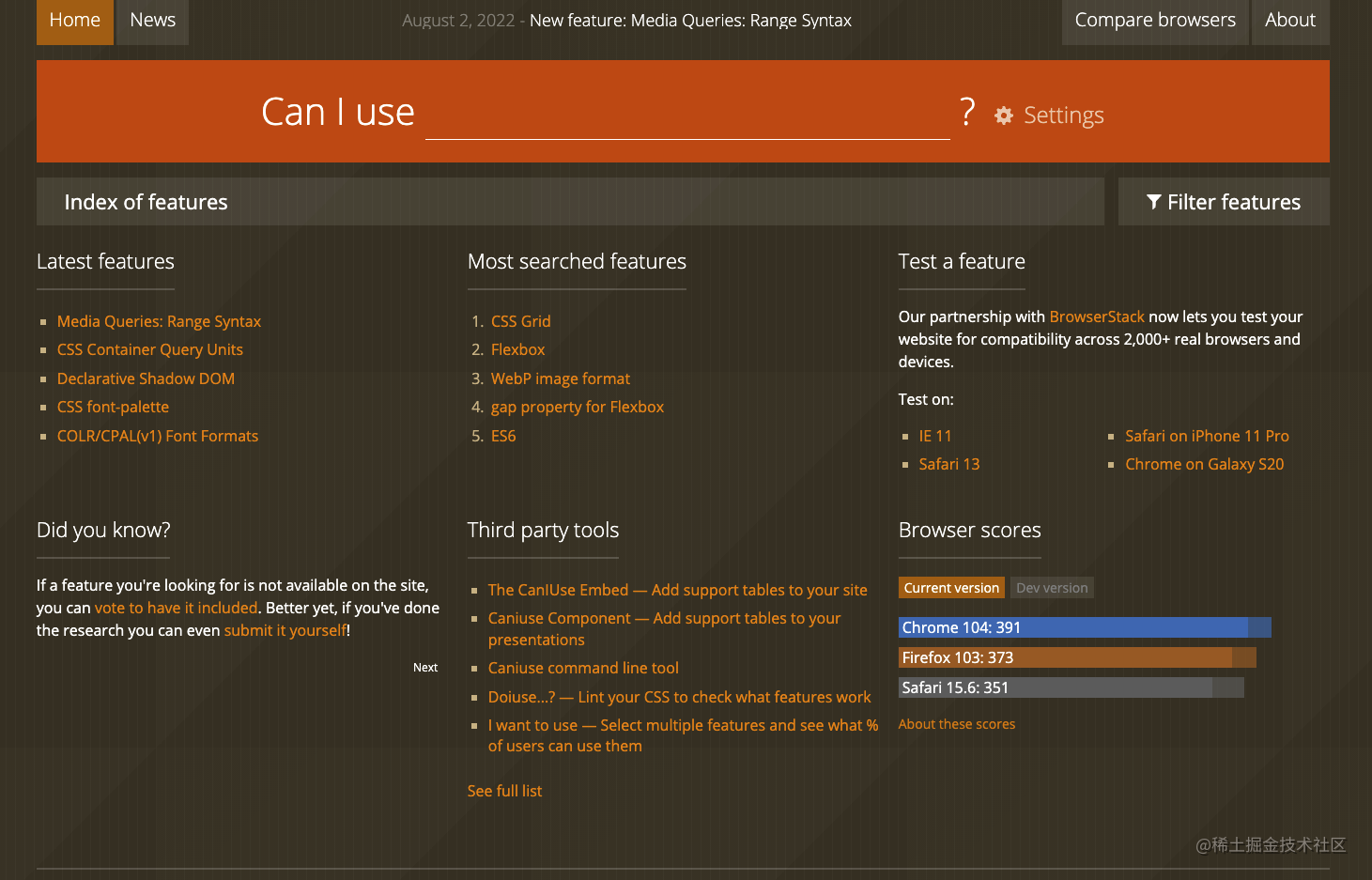
Task: Open the Home tab
Action: 75,21
